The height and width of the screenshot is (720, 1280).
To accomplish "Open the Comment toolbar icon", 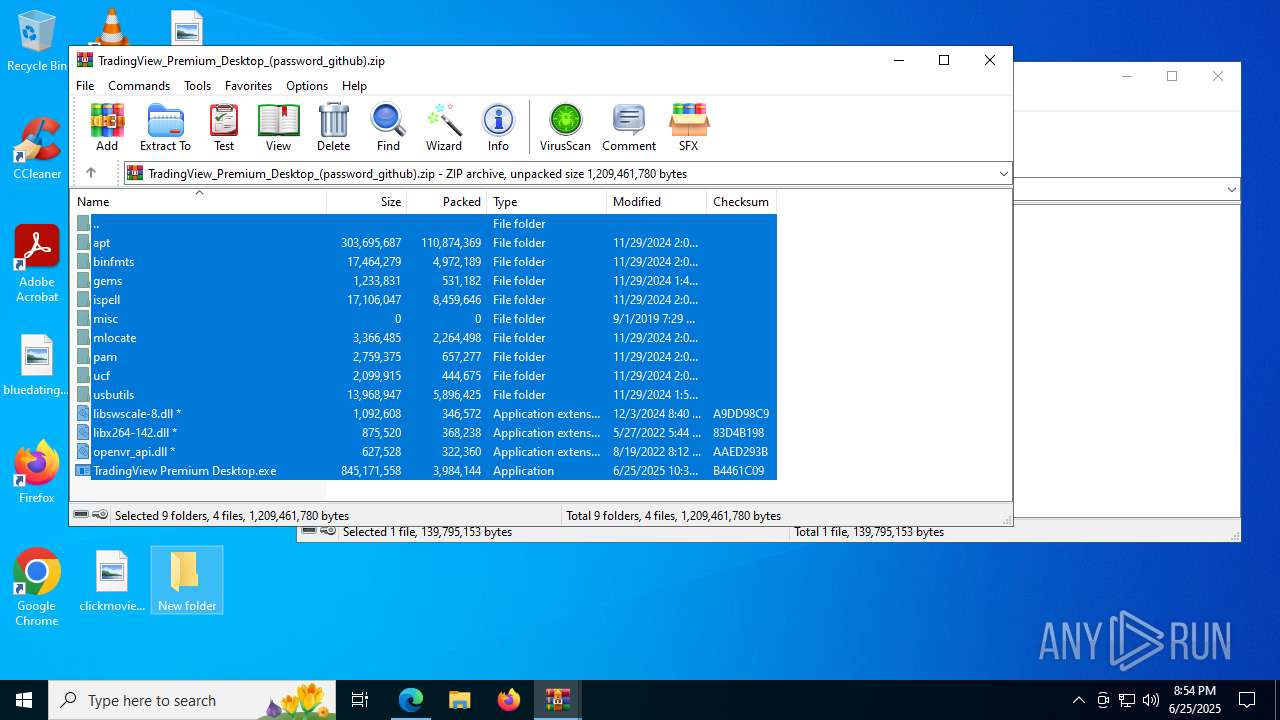I will 629,127.
